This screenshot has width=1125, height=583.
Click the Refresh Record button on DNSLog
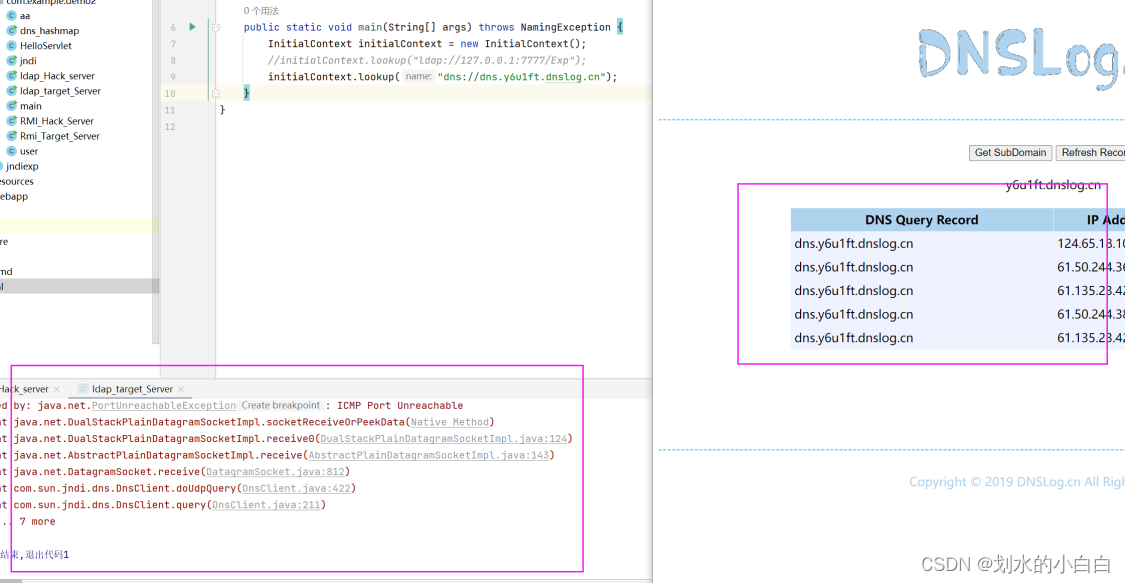click(x=1091, y=153)
